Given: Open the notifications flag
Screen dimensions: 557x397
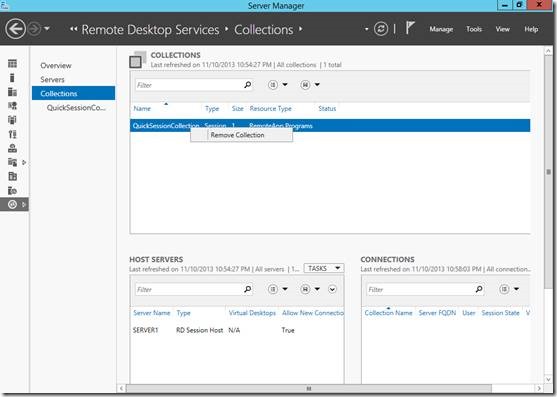Looking at the screenshot, I should (410, 28).
